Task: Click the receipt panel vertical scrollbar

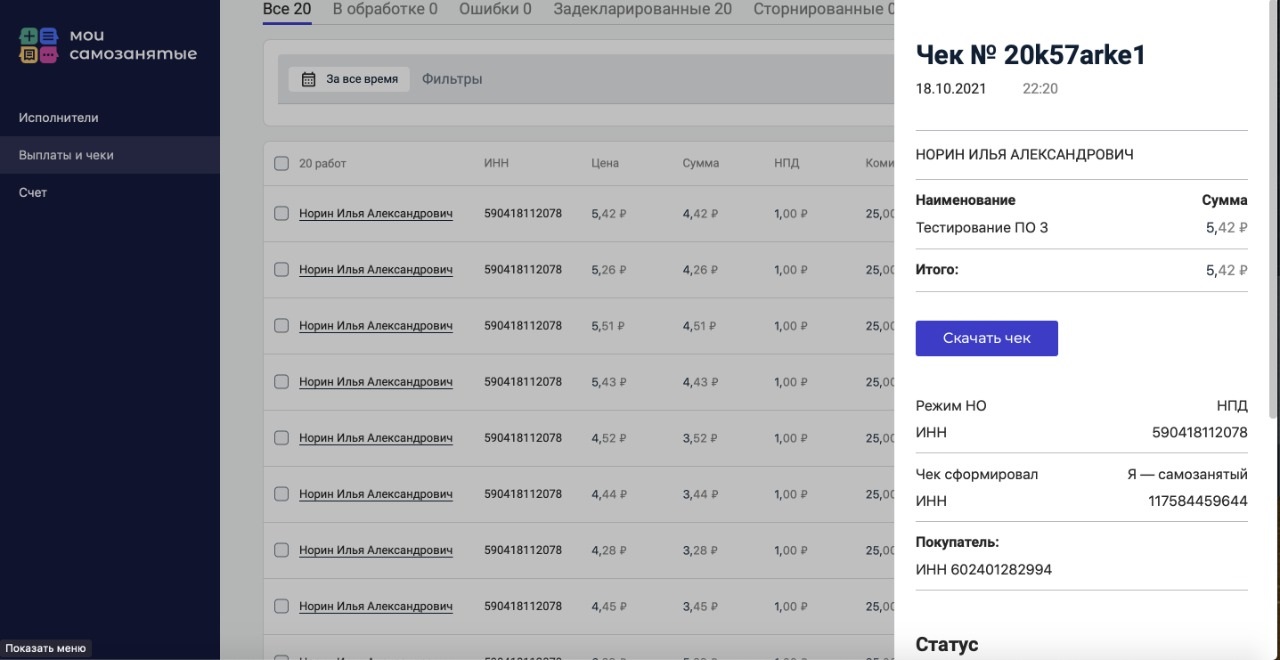Action: pos(1273,210)
